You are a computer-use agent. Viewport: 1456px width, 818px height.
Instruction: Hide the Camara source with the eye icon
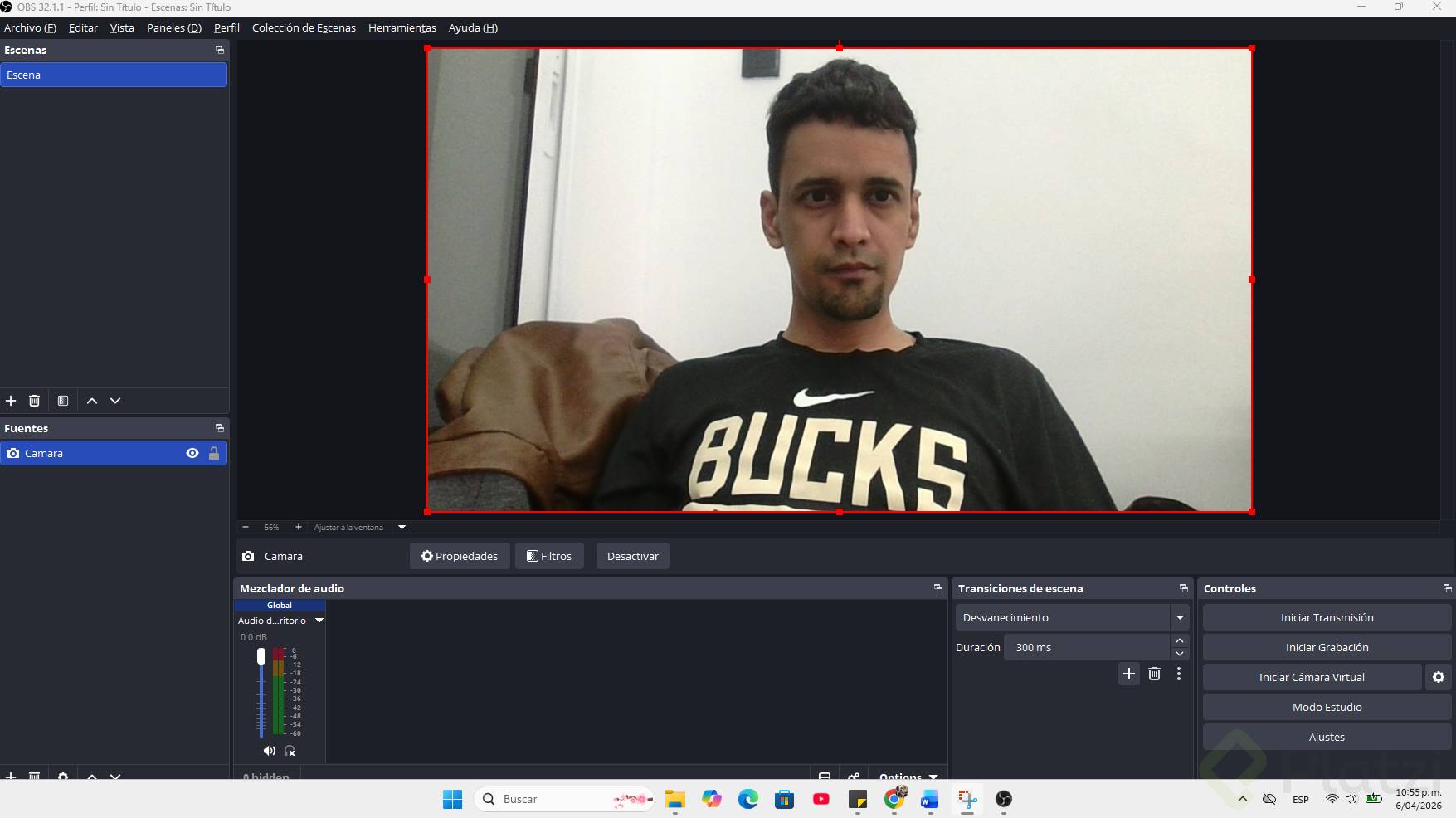tap(192, 453)
